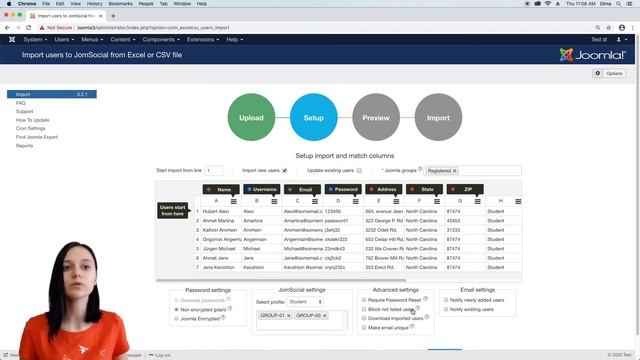640x360 pixels.
Task: Open the Cron Settings sidebar link
Action: (x=31, y=128)
